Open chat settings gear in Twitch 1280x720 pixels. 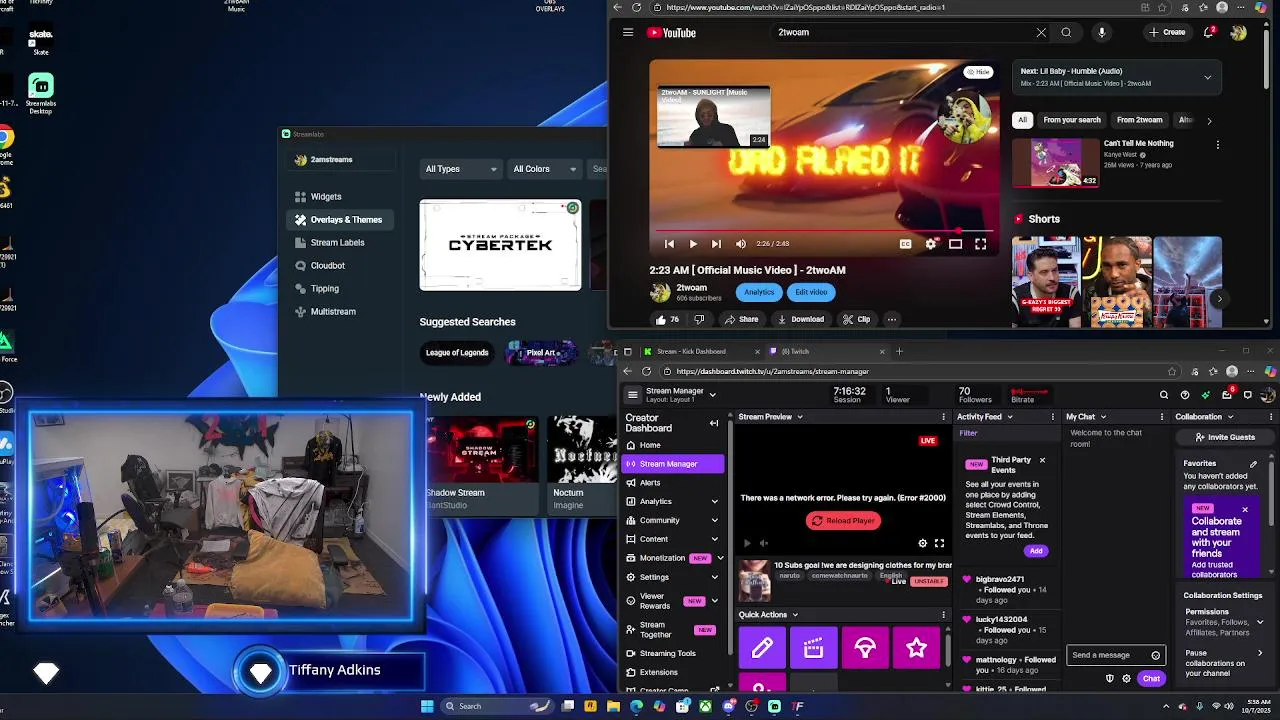pyautogui.click(x=1126, y=679)
